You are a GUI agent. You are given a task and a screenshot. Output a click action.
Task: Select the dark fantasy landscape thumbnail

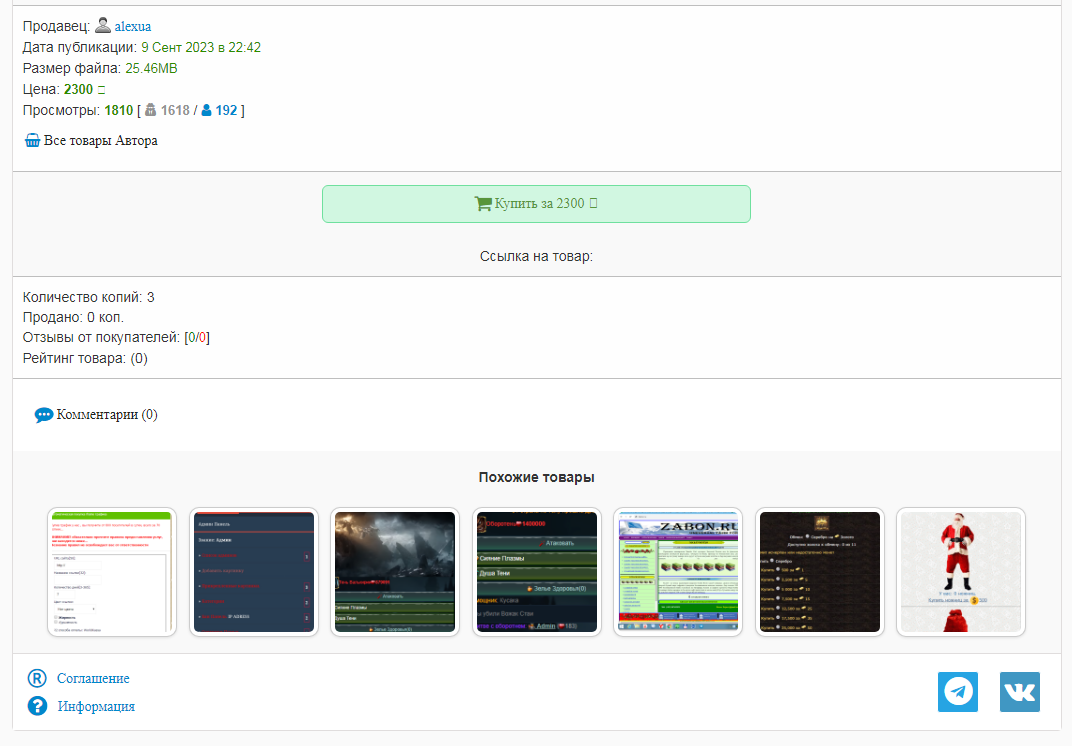(394, 572)
